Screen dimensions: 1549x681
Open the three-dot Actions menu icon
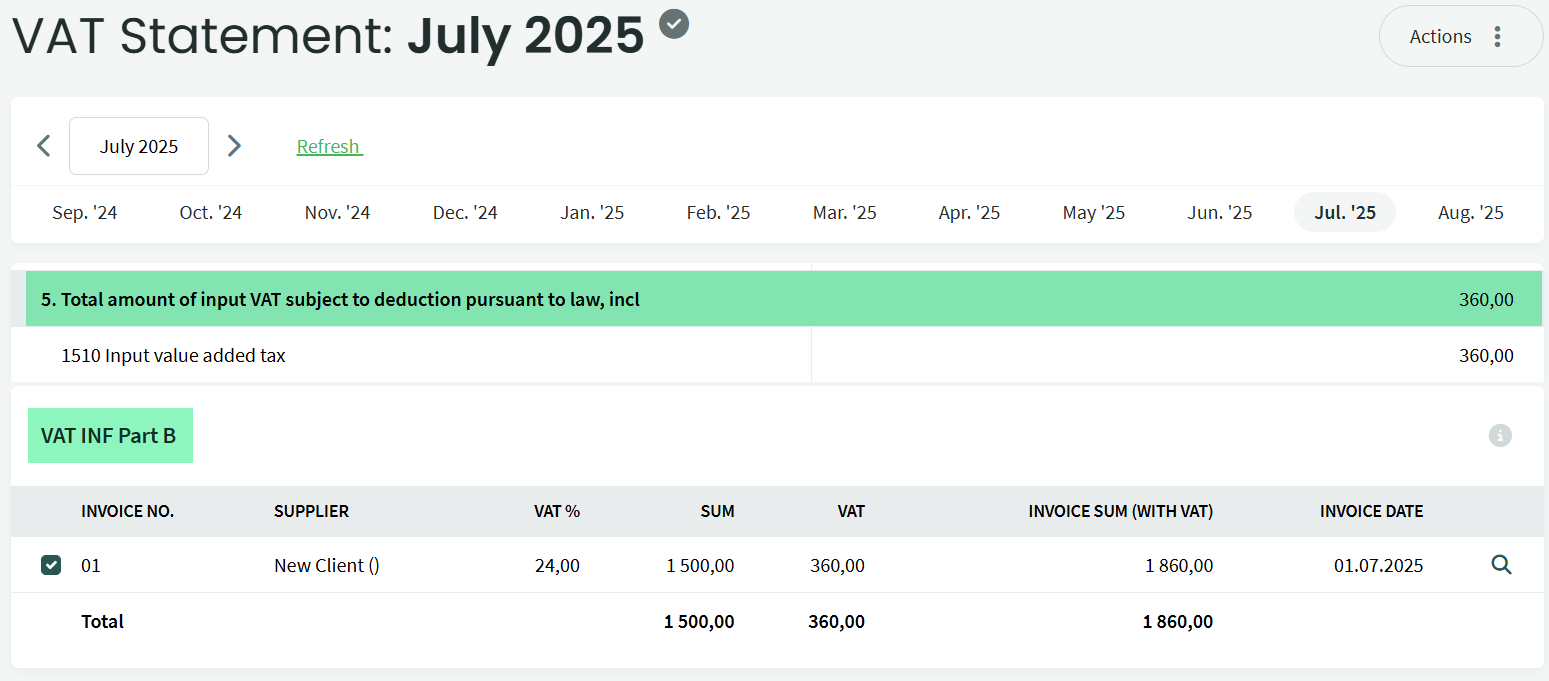[1497, 37]
